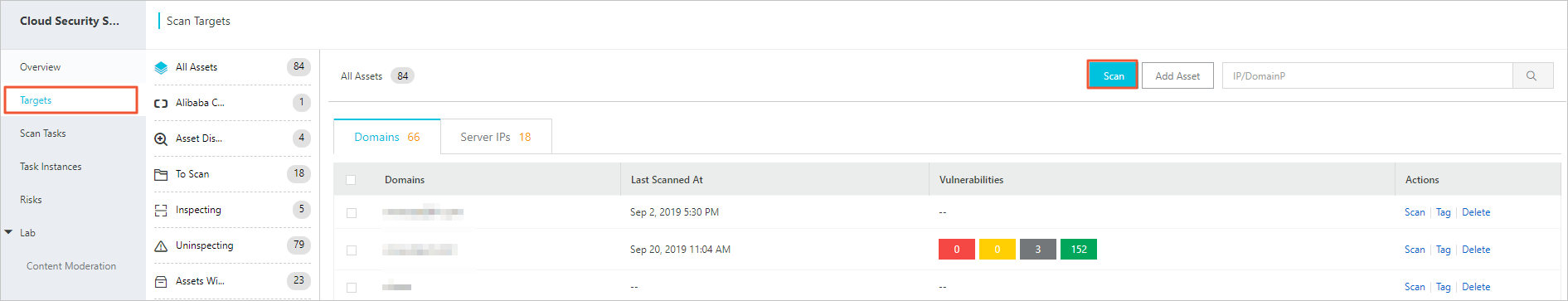Click the Uninspecting warning triangle icon
The image size is (1568, 301).
(x=161, y=246)
